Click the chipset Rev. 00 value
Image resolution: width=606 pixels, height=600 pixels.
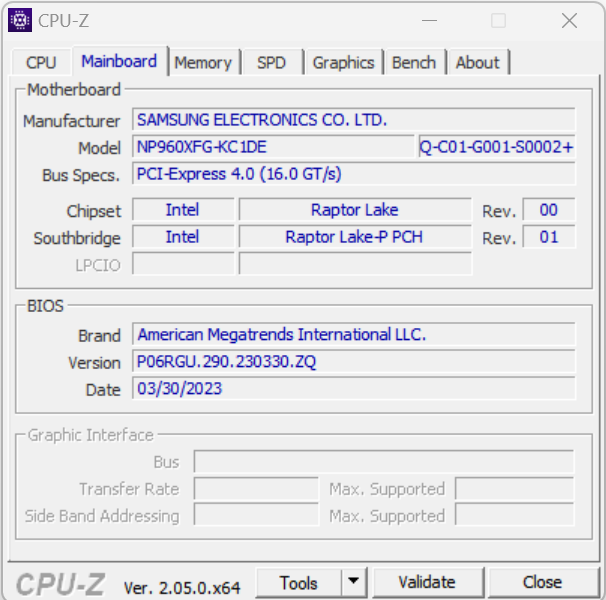point(548,210)
